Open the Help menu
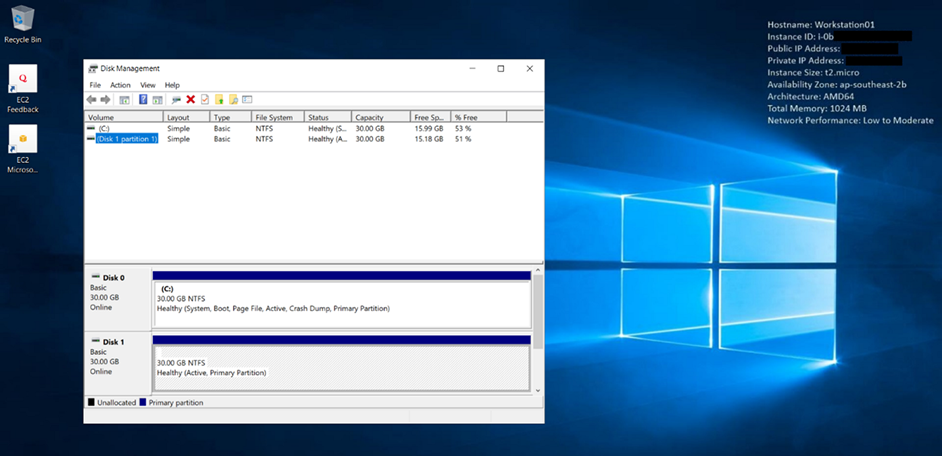 [172, 85]
